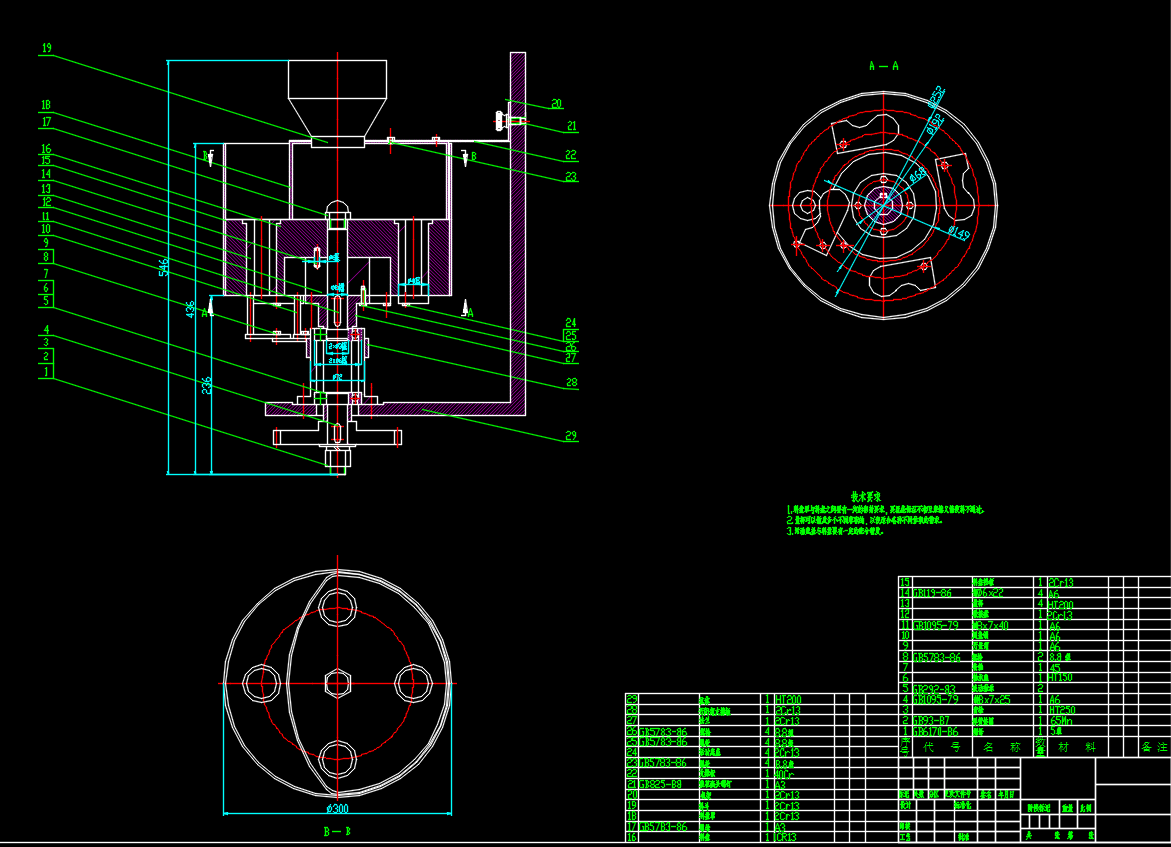Click the GB825-89 standard code cell
1171x847 pixels.
click(x=663, y=784)
